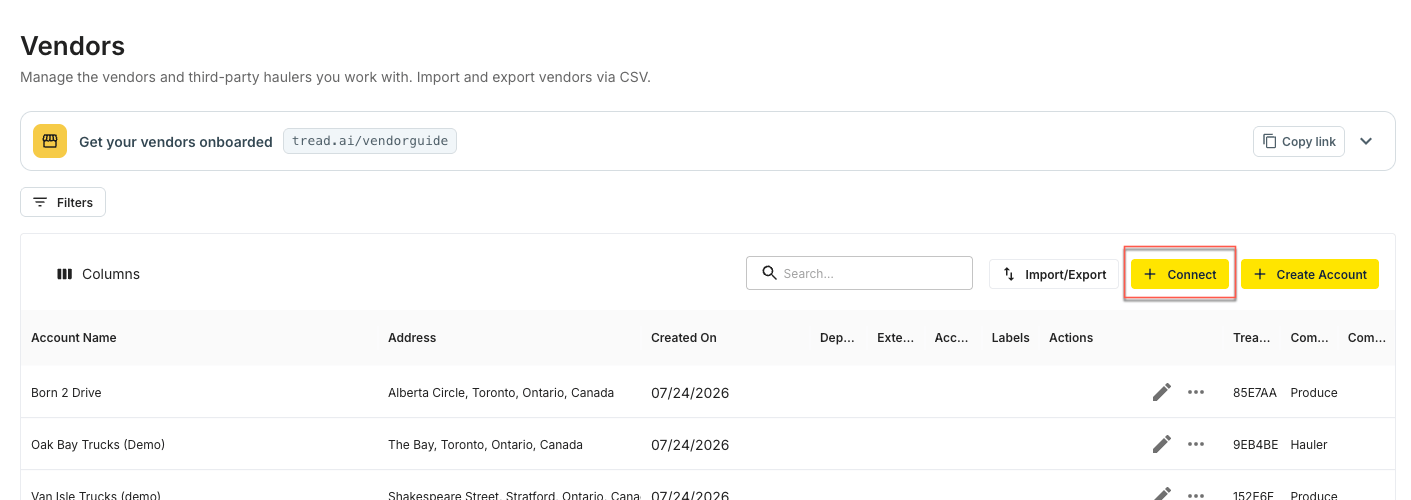
Task: Expand the vendor onboarding panel chevron
Action: click(1366, 141)
